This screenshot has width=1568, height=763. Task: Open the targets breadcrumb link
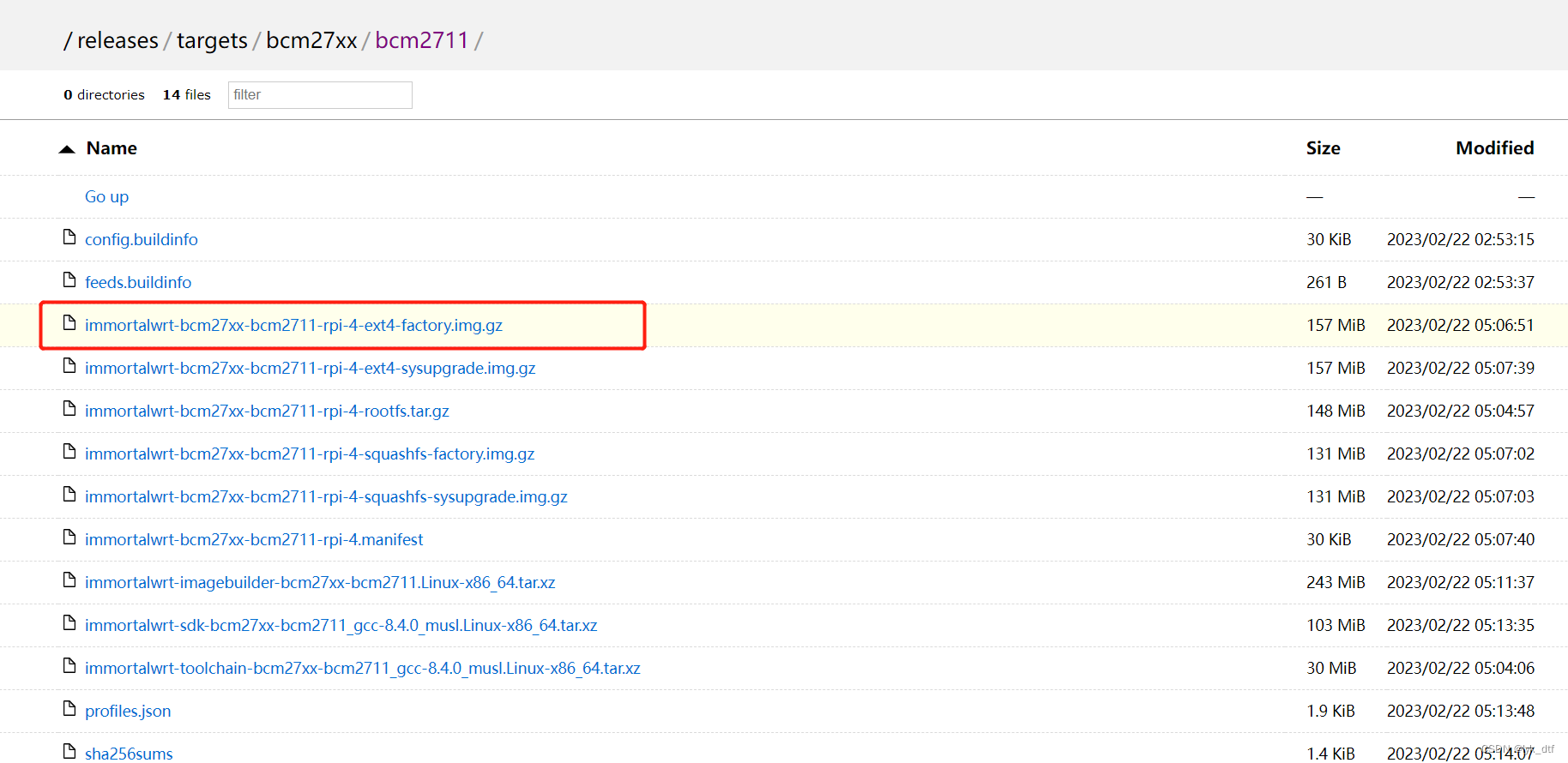point(212,40)
